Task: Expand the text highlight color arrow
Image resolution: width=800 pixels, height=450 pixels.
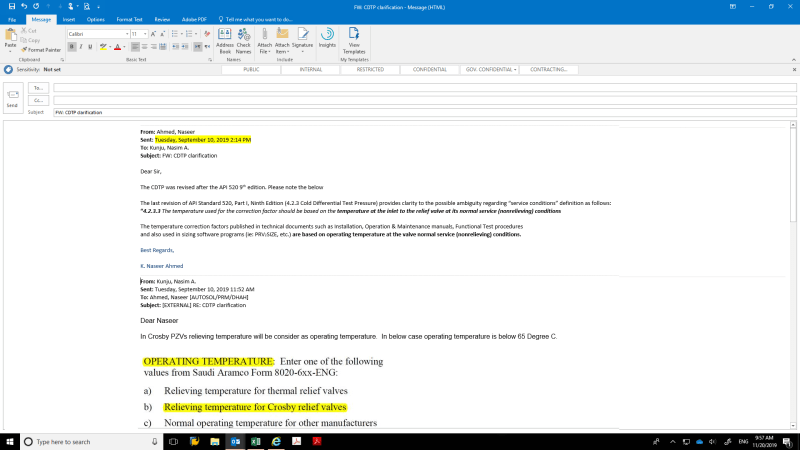Action: [x=110, y=47]
